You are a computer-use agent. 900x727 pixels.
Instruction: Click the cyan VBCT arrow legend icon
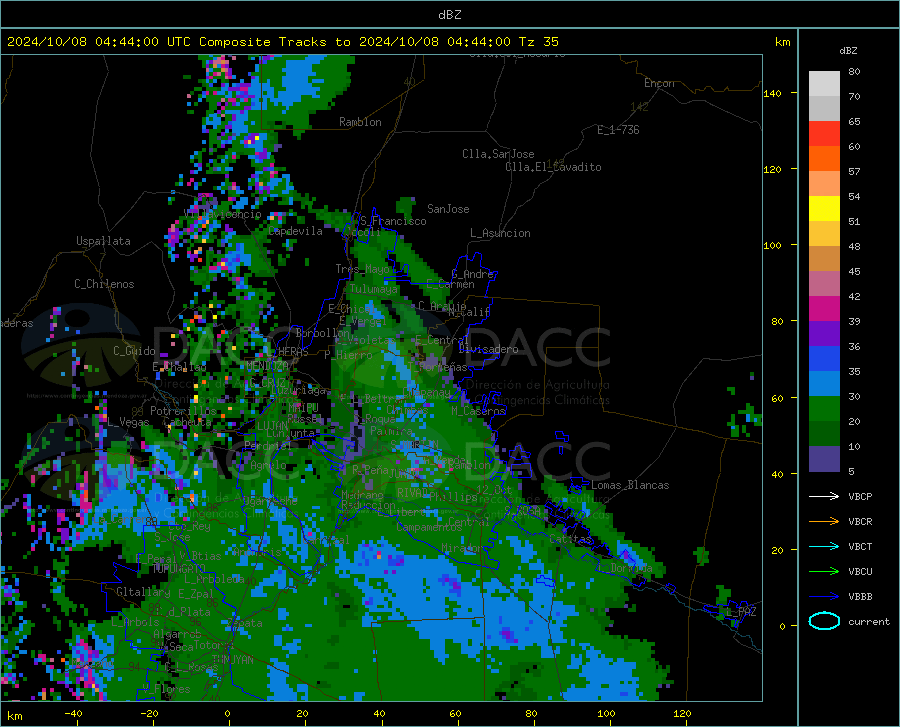(x=824, y=546)
